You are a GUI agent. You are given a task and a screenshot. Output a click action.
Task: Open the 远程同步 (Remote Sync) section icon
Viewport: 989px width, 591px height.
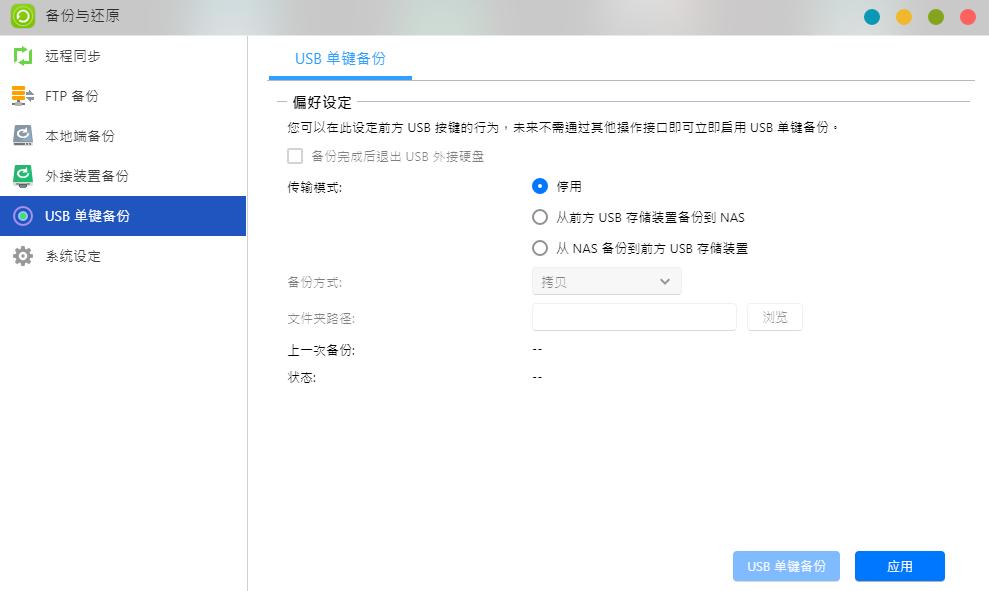click(x=20, y=56)
